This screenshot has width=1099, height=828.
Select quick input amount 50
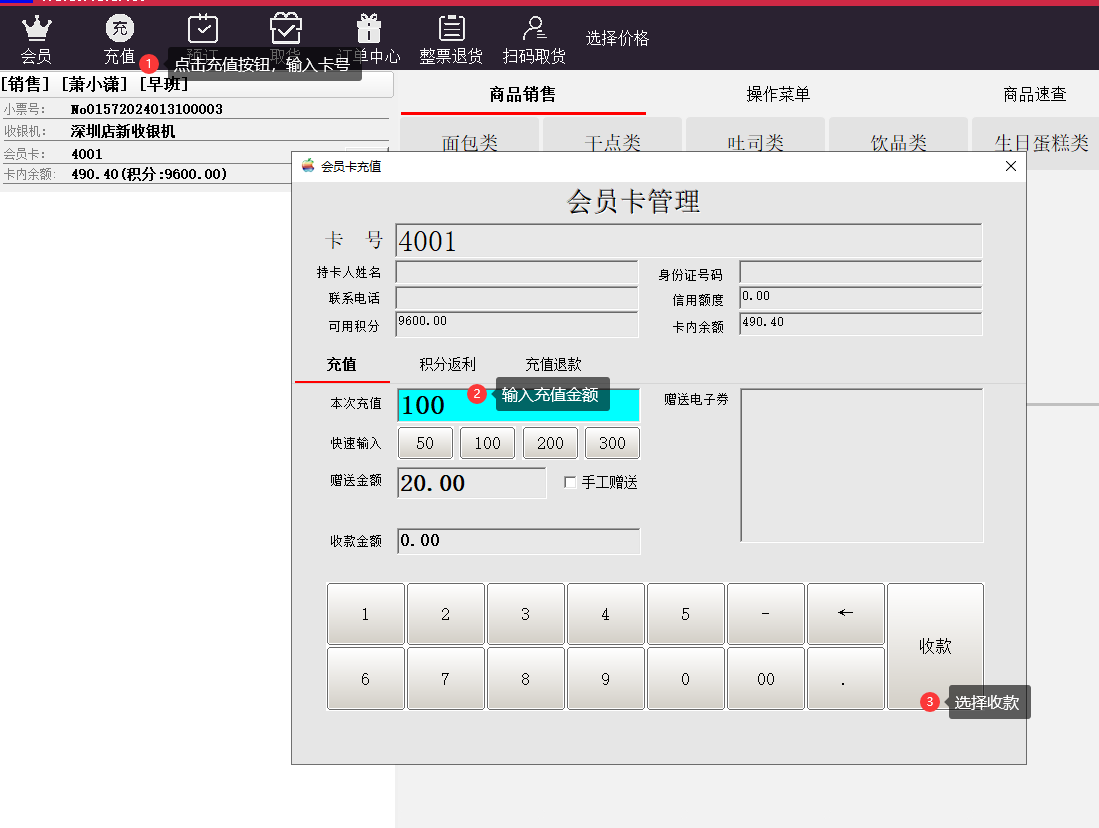(x=425, y=443)
